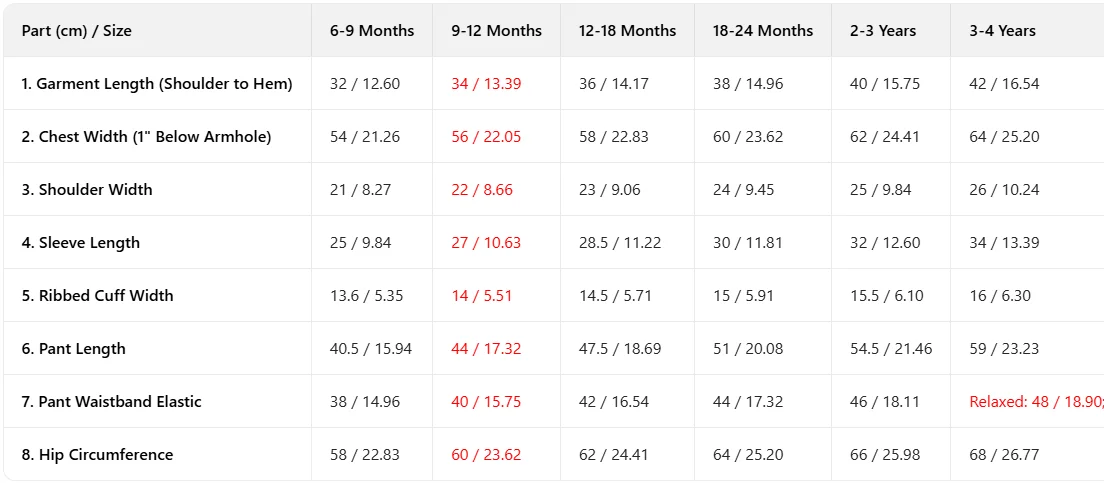Select the Pant Waistband Elastic row label
This screenshot has height=483, width=1104.
tap(111, 402)
